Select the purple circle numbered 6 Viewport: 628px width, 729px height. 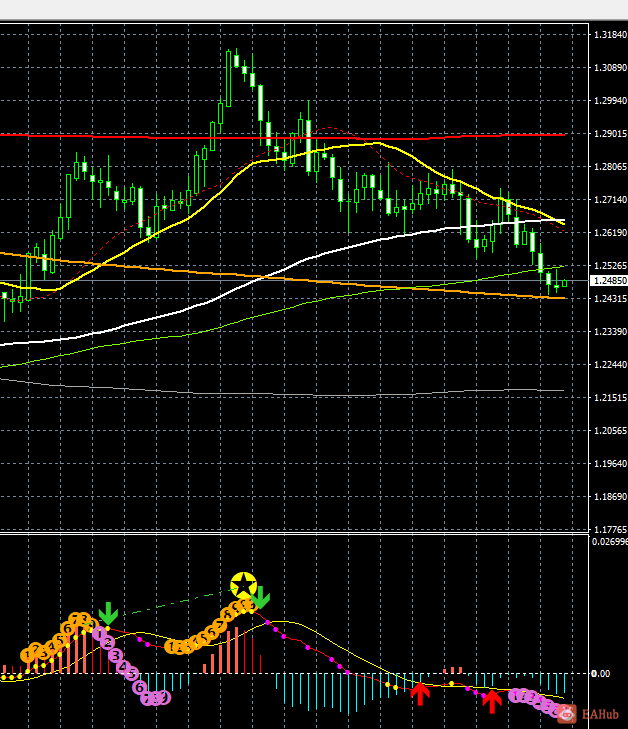[140, 687]
